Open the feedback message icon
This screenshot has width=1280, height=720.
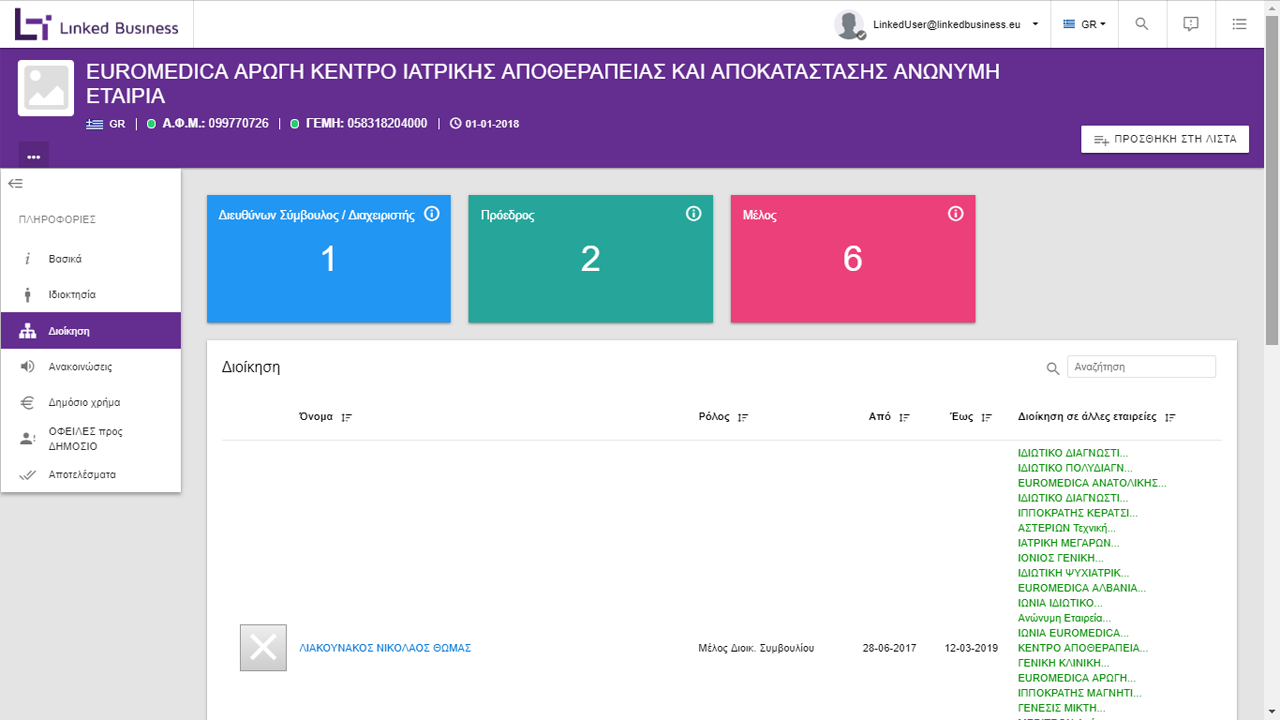pos(1191,24)
